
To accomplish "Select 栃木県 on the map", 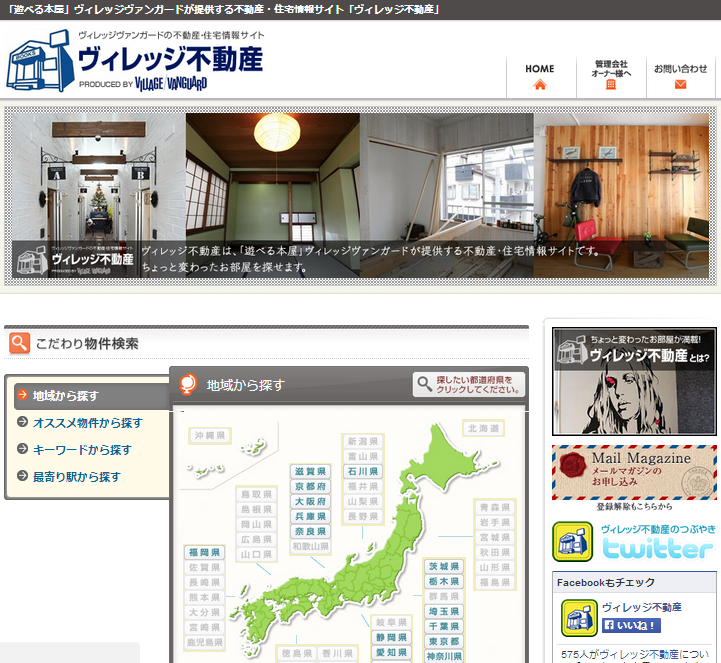I will pos(444,582).
